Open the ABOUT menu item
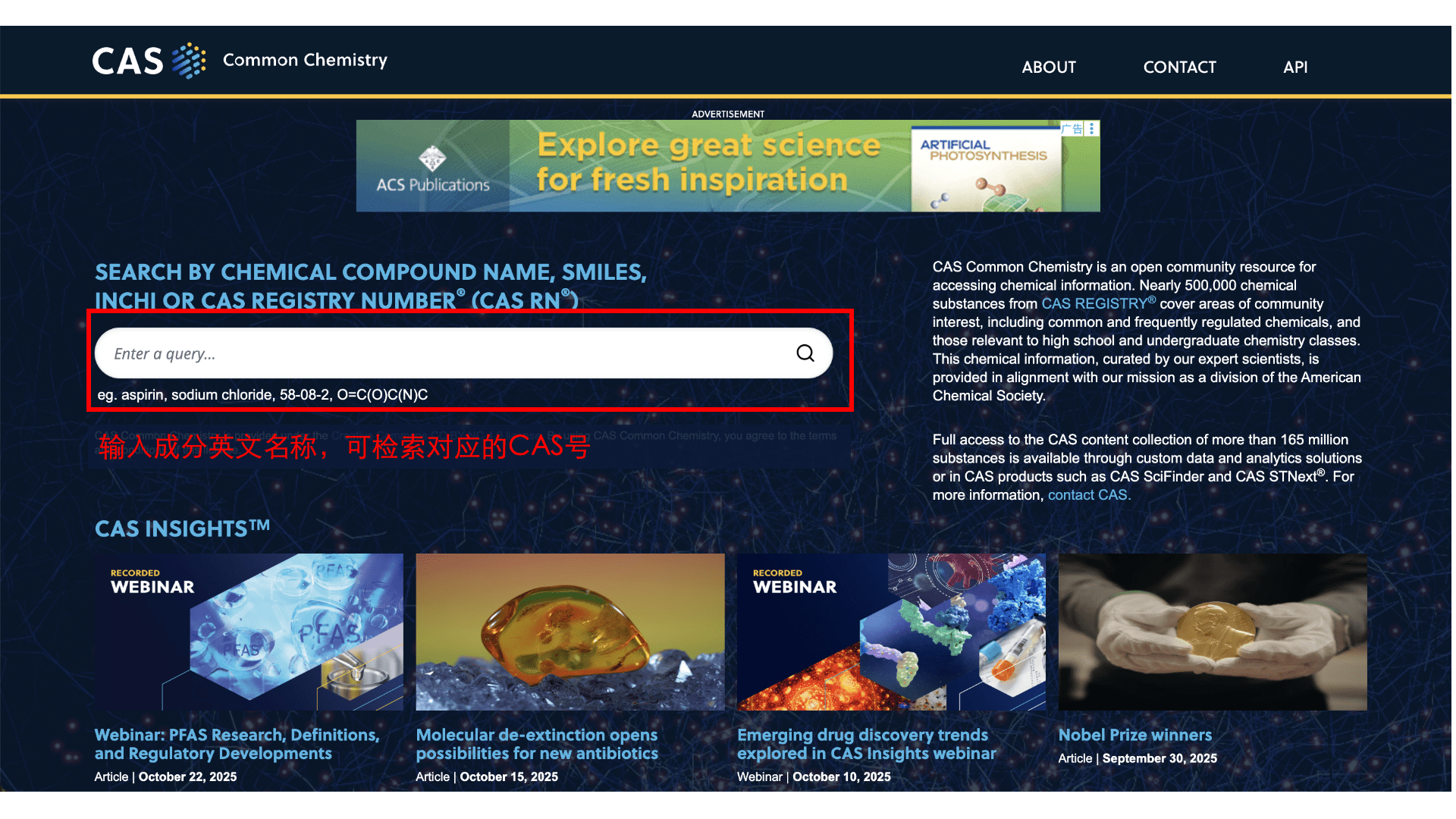This screenshot has height=819, width=1456. pyautogui.click(x=1049, y=67)
